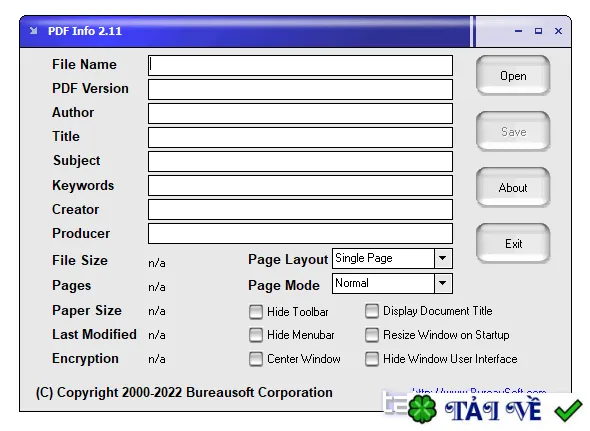
Task: Click the Copyright 2000-2022 Bureausoft Corporation text
Action: coord(184,393)
